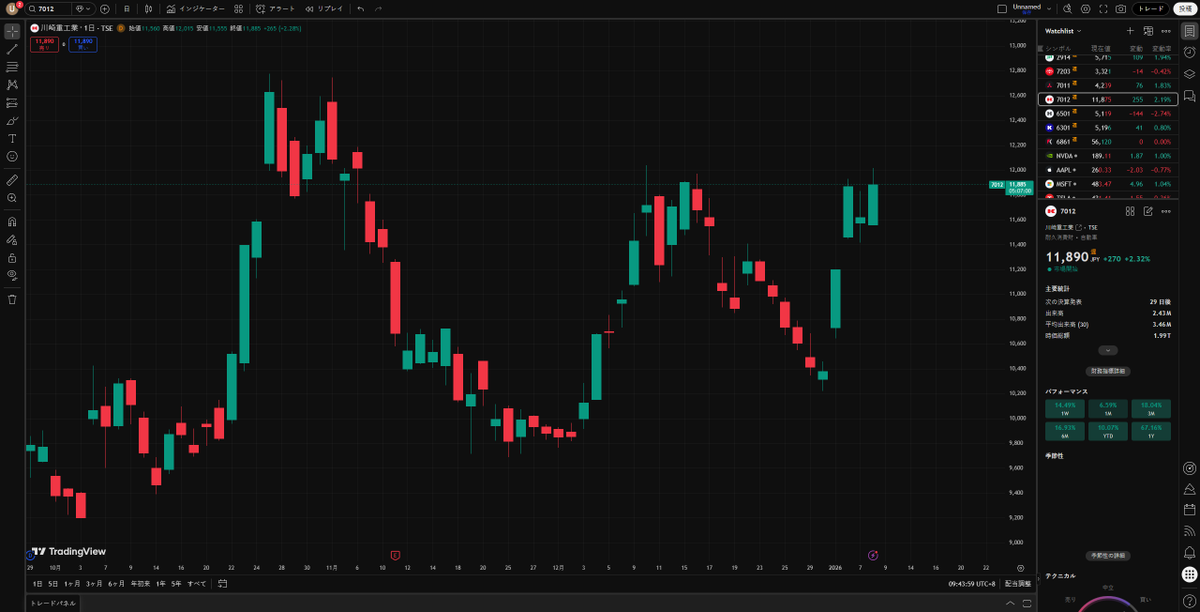Select 7011 row in watchlist
1200x612 pixels.
pyautogui.click(x=1107, y=85)
